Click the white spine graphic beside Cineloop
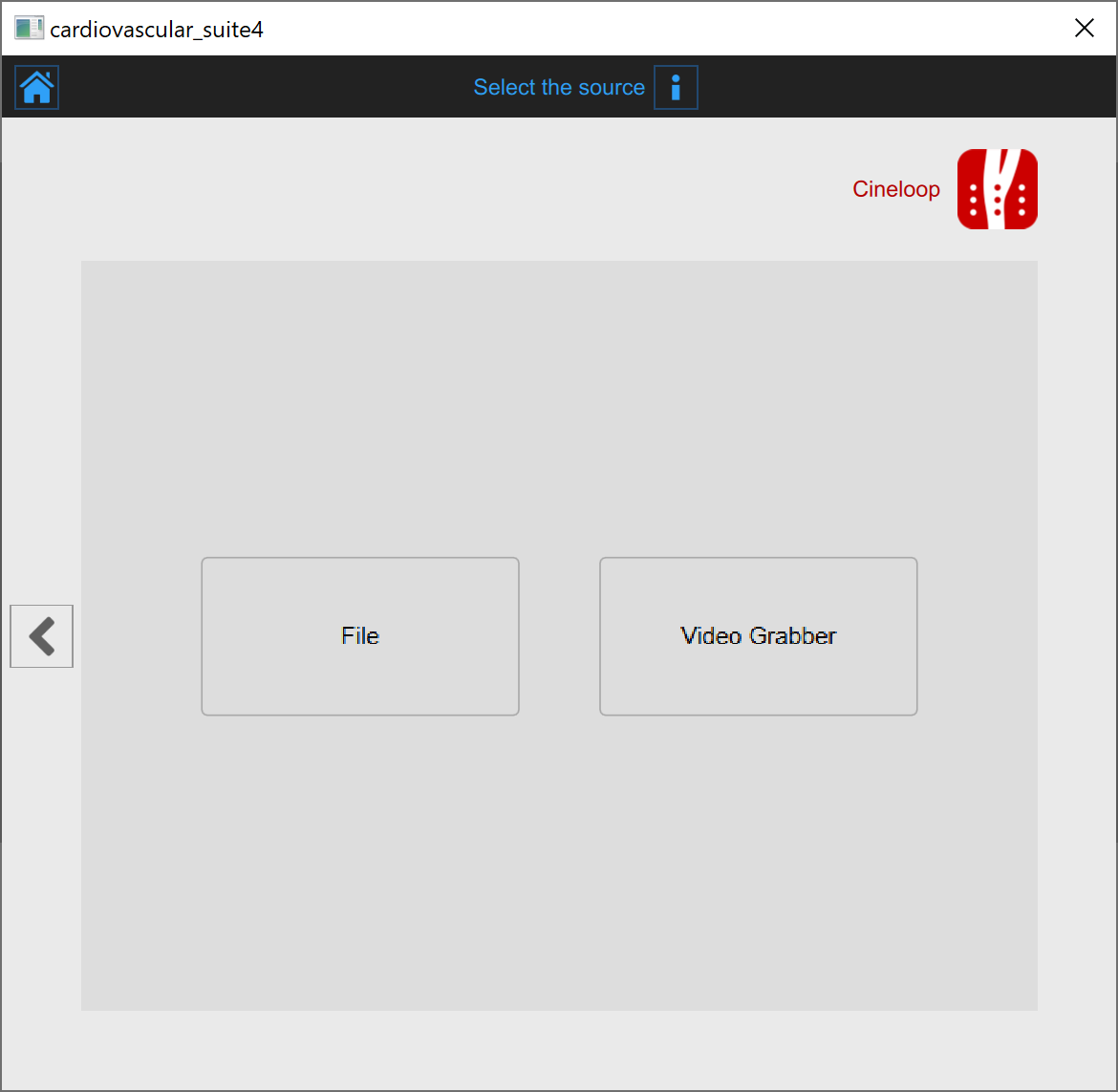Viewport: 1118px width, 1092px height. pos(997,189)
